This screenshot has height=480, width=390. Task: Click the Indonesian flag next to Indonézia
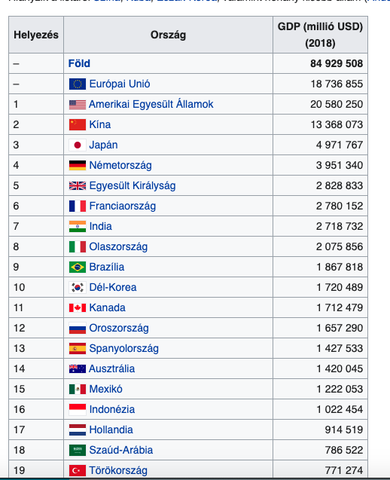click(x=77, y=409)
